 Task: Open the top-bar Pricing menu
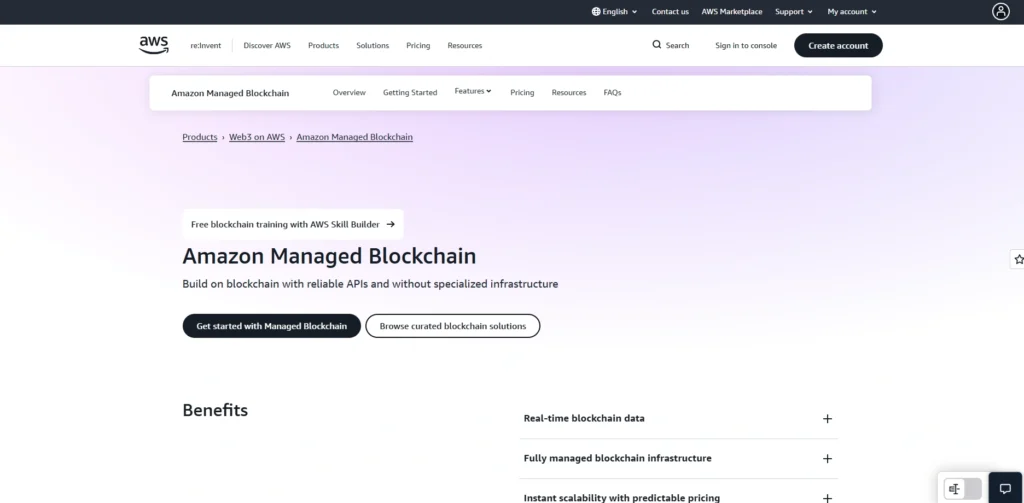[418, 46]
